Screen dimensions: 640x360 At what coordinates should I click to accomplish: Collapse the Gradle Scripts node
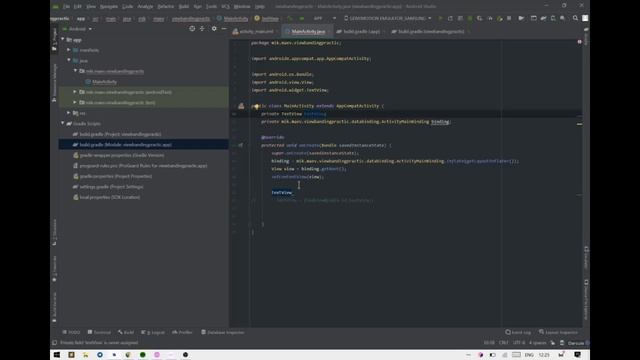(63, 123)
